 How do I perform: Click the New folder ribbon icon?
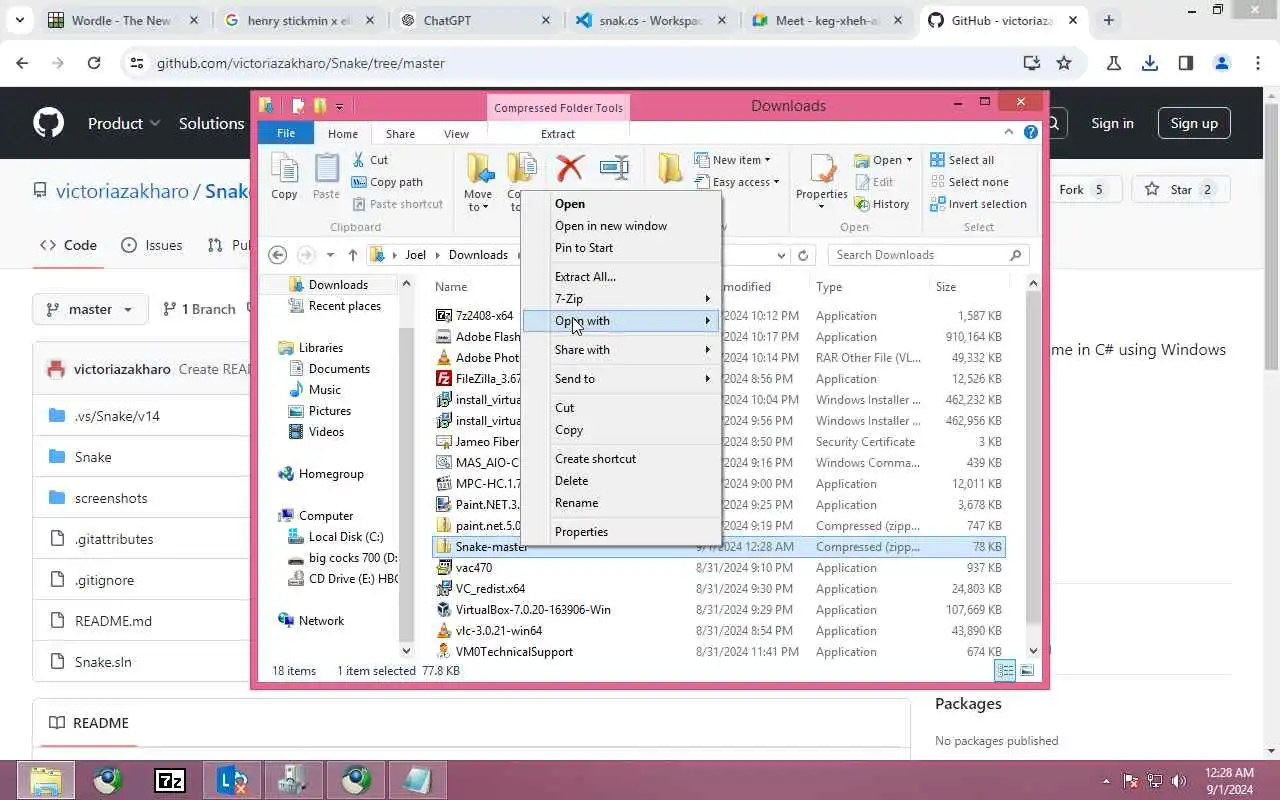point(670,168)
